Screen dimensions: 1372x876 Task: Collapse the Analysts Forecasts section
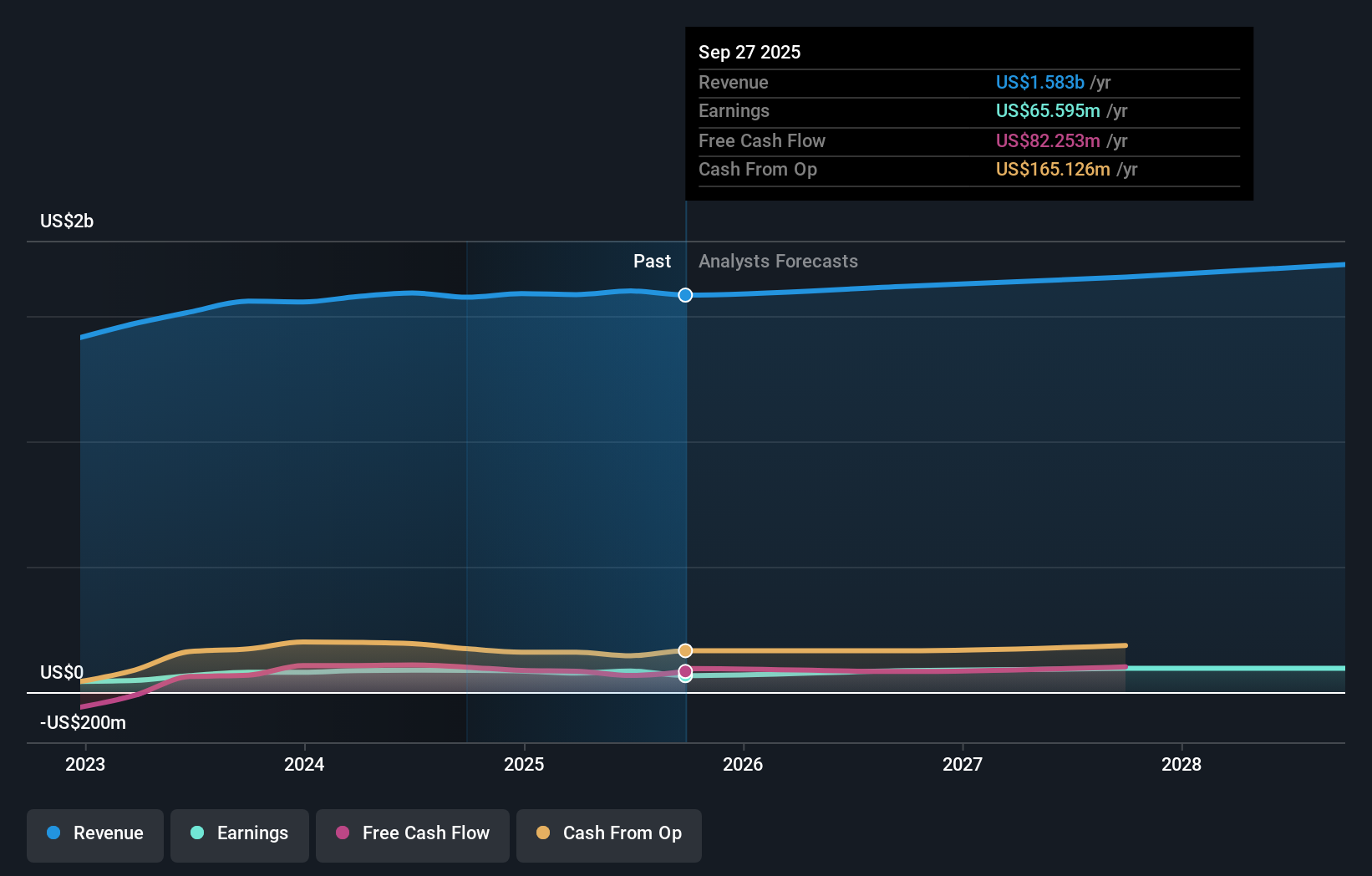click(x=778, y=261)
